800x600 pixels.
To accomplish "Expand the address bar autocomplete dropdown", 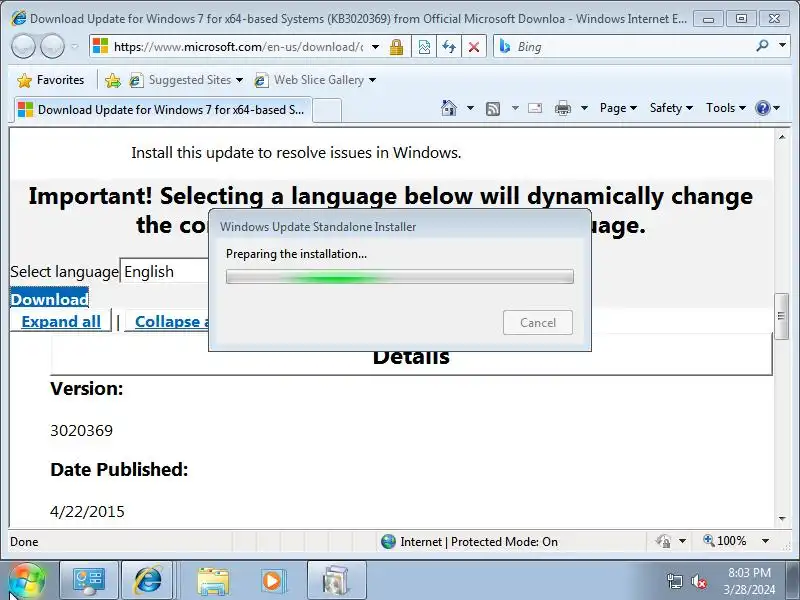I will [376, 47].
